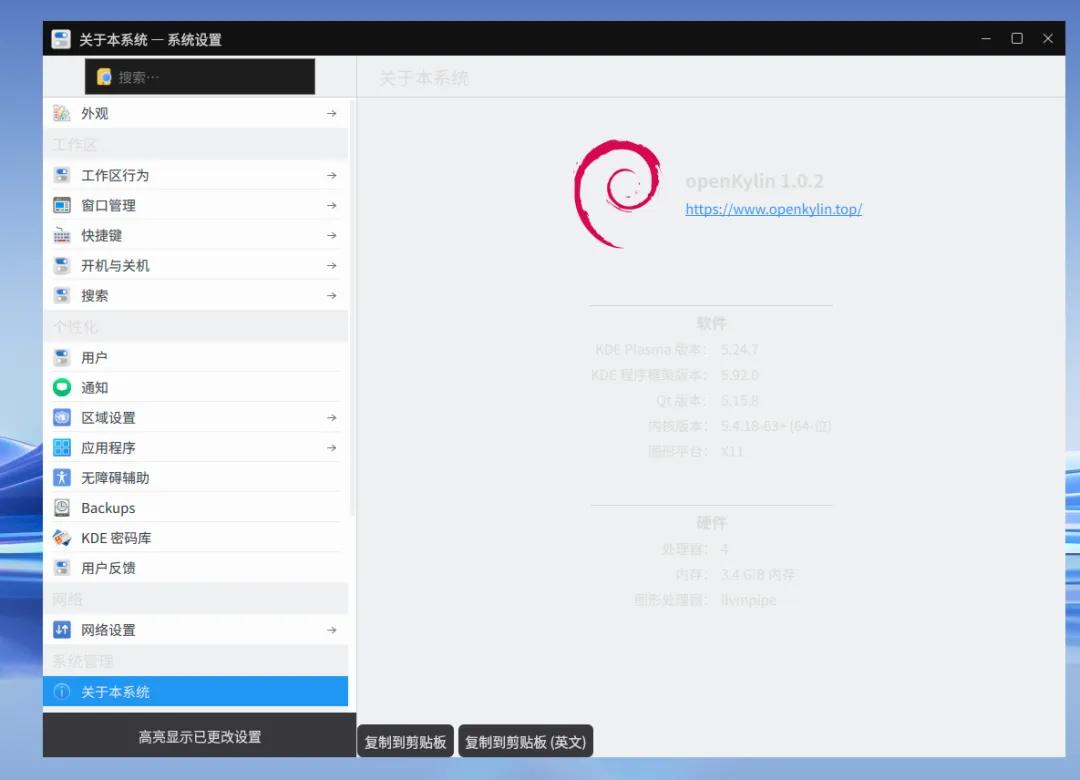Open the 通知 settings entry
The width and height of the screenshot is (1080, 780).
tap(196, 387)
